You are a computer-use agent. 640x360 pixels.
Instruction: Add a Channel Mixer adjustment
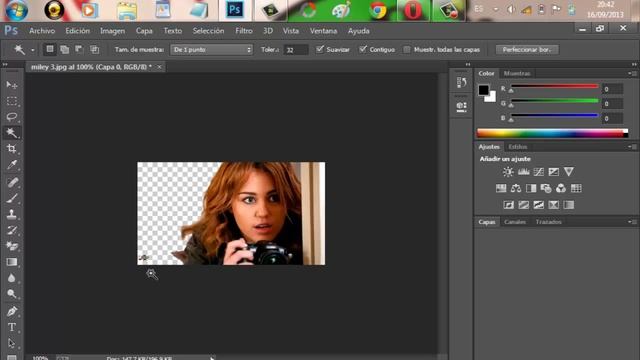click(x=561, y=188)
